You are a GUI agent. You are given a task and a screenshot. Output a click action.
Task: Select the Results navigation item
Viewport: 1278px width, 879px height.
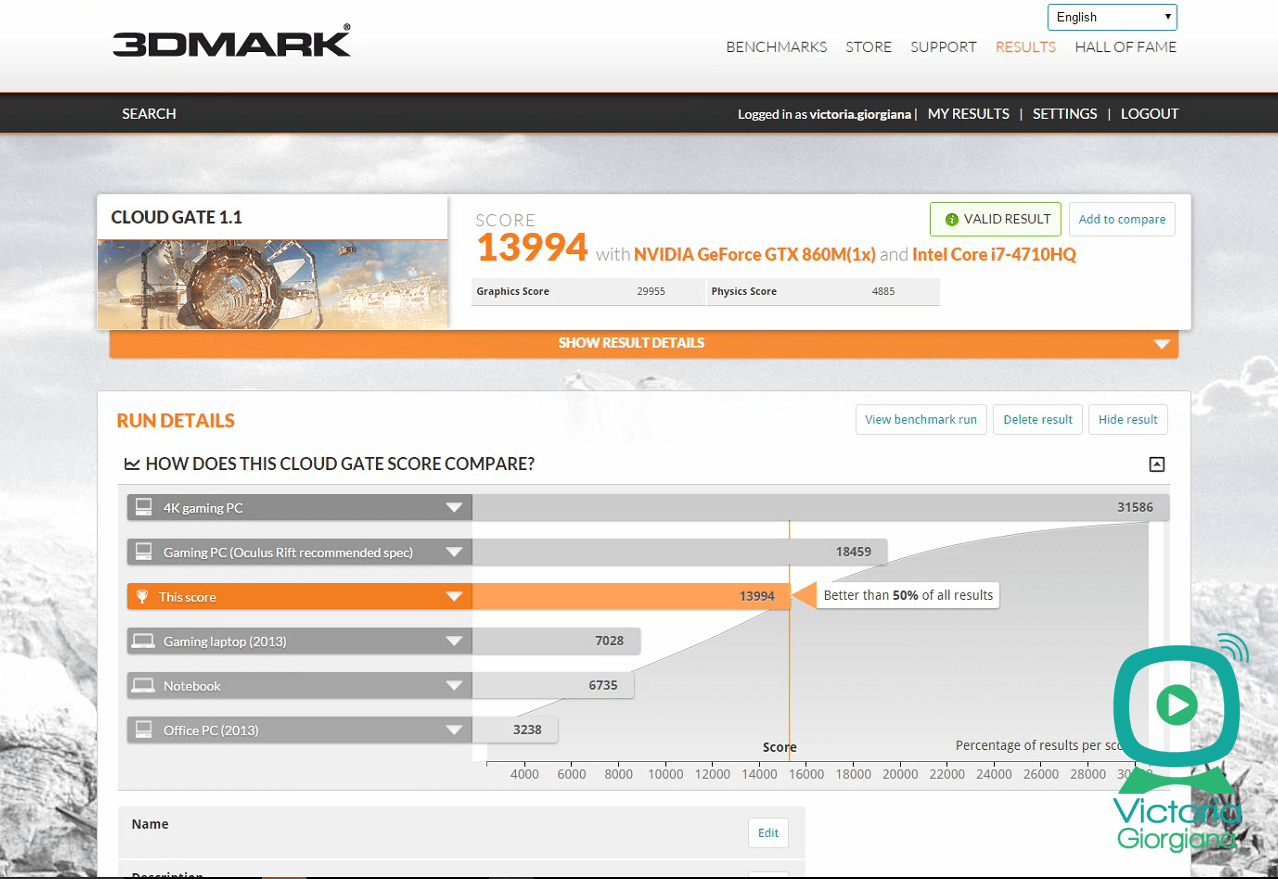coord(1025,47)
